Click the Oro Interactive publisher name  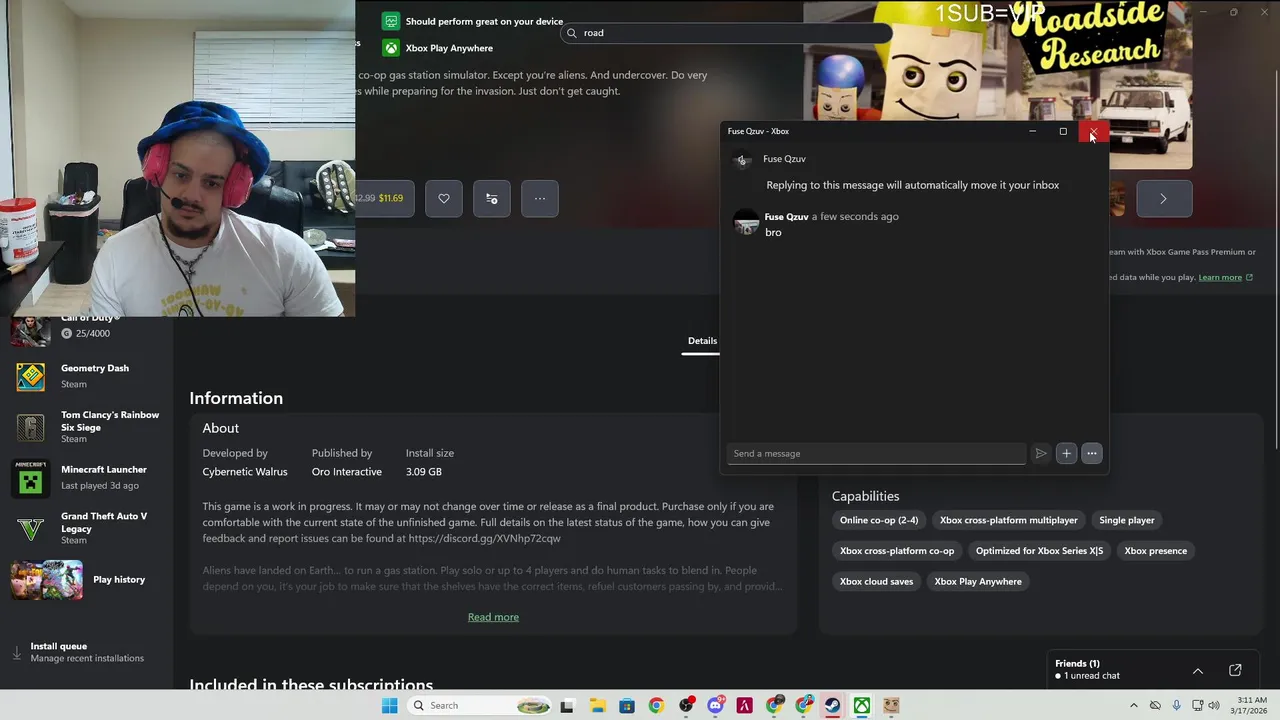point(347,472)
